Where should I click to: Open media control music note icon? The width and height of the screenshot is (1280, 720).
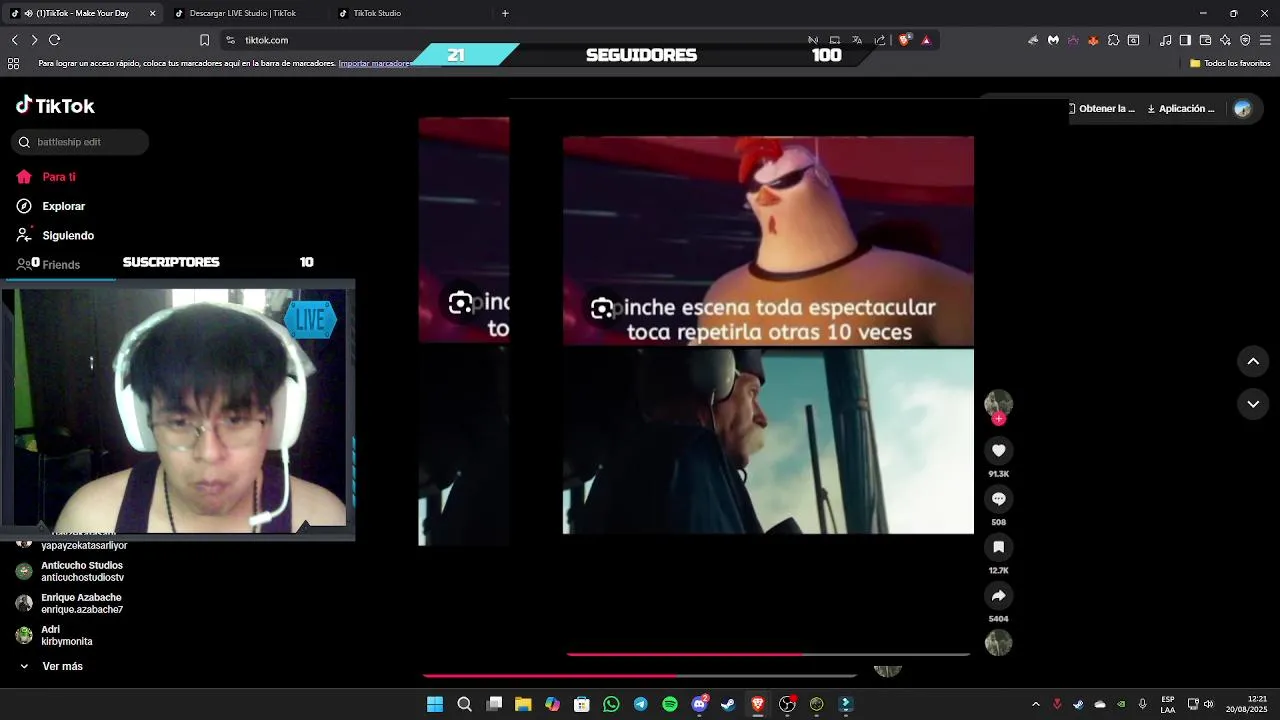pos(1165,40)
